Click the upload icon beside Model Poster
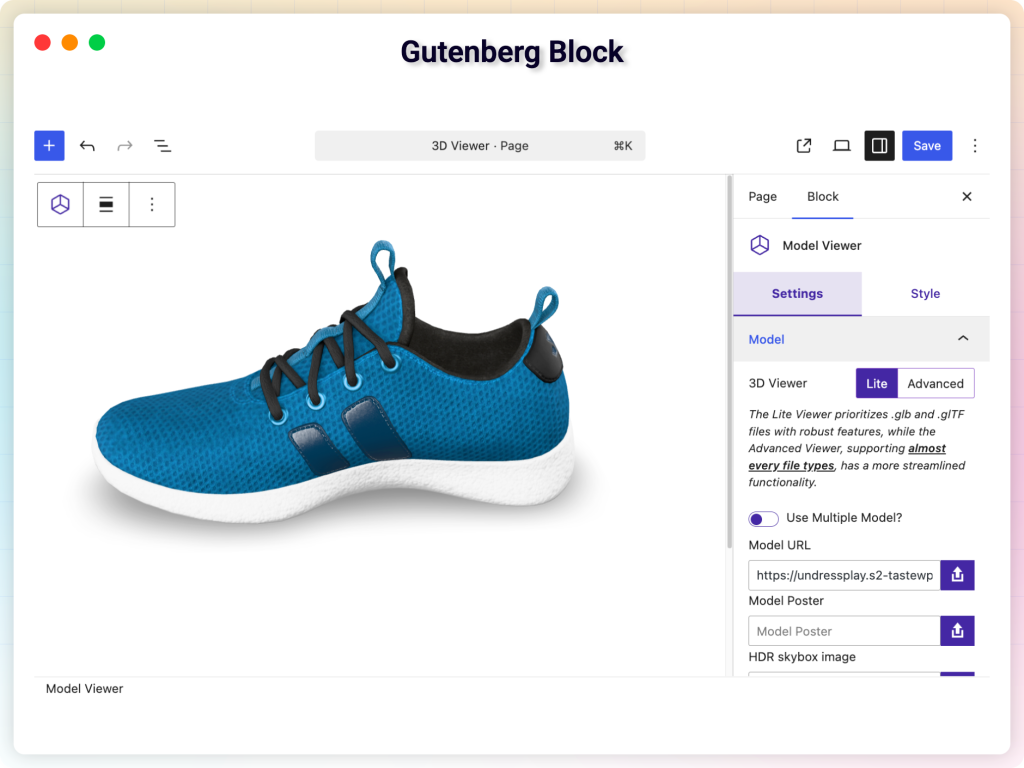Viewport: 1024px width, 768px height. point(957,631)
